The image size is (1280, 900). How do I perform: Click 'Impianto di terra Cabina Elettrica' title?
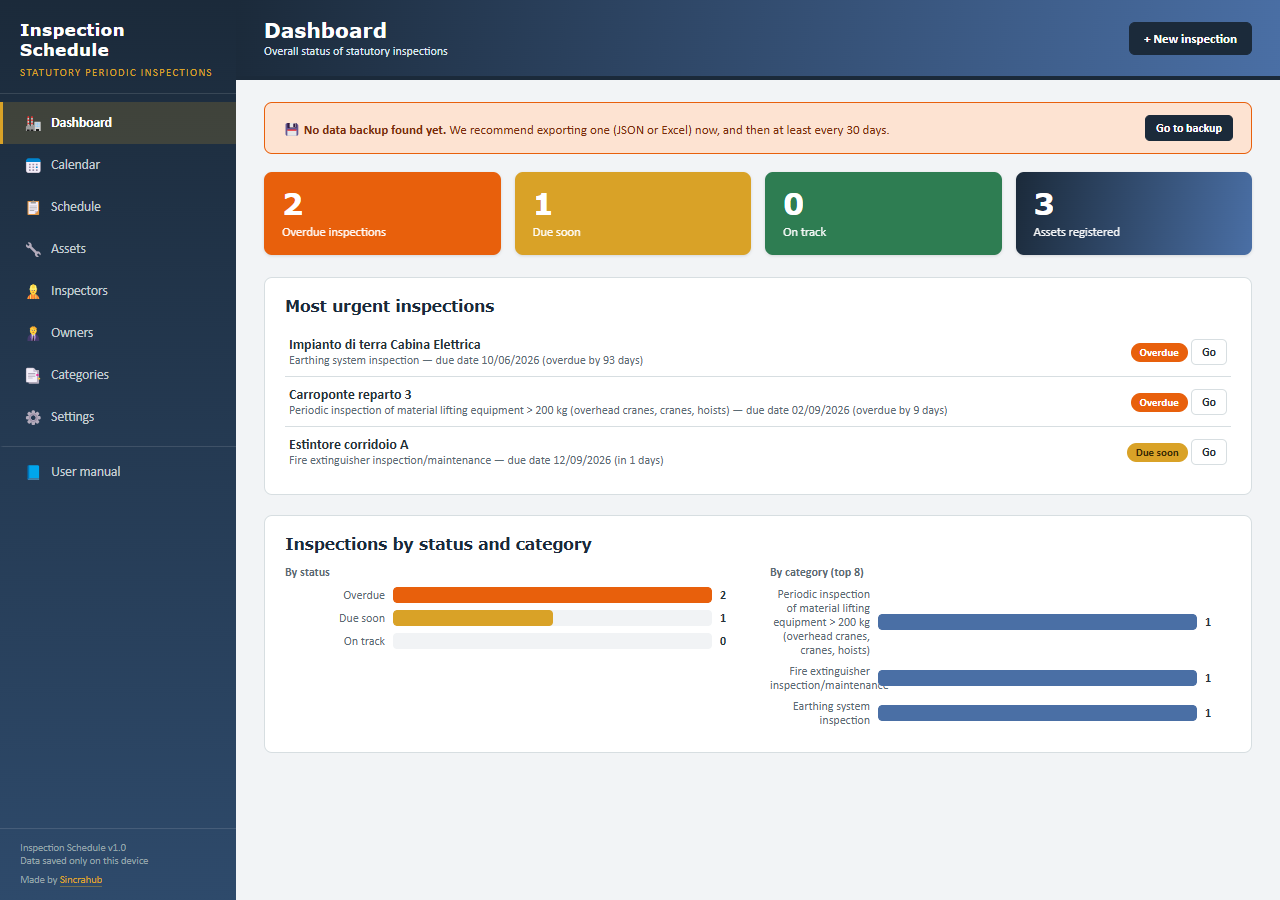click(385, 344)
